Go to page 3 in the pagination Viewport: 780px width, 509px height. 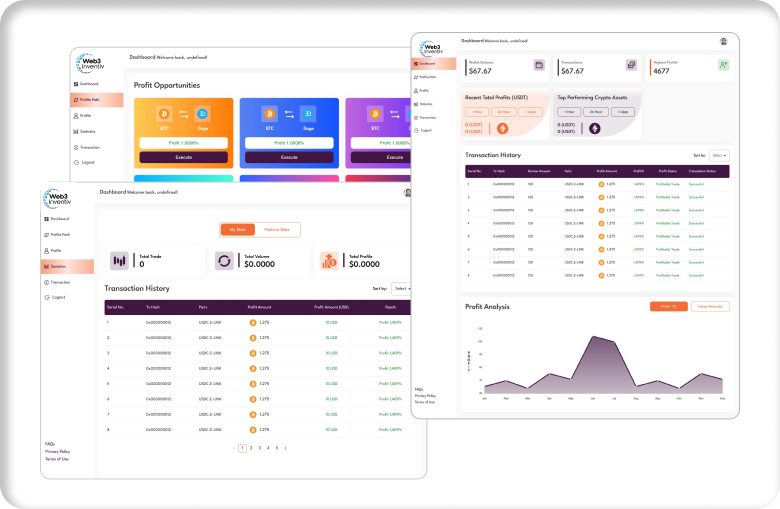click(259, 448)
